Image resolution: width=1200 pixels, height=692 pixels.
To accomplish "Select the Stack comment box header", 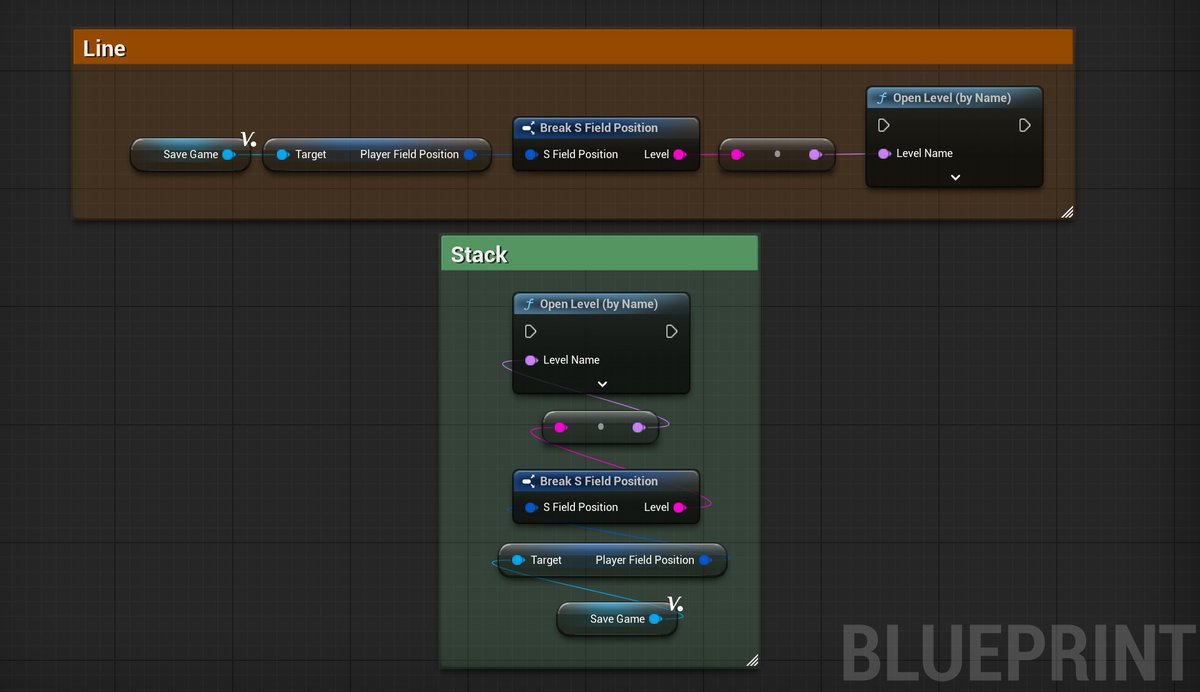I will 599,254.
